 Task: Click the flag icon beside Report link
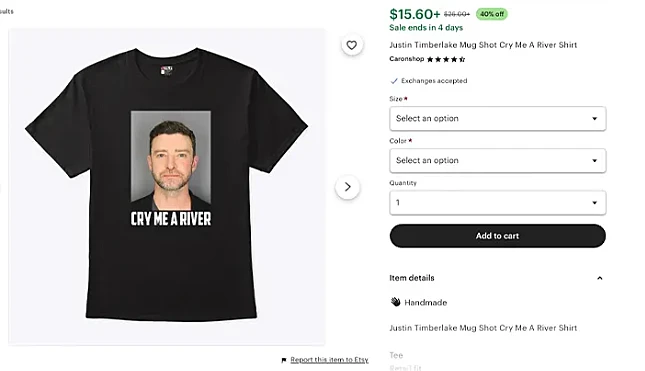[283, 360]
